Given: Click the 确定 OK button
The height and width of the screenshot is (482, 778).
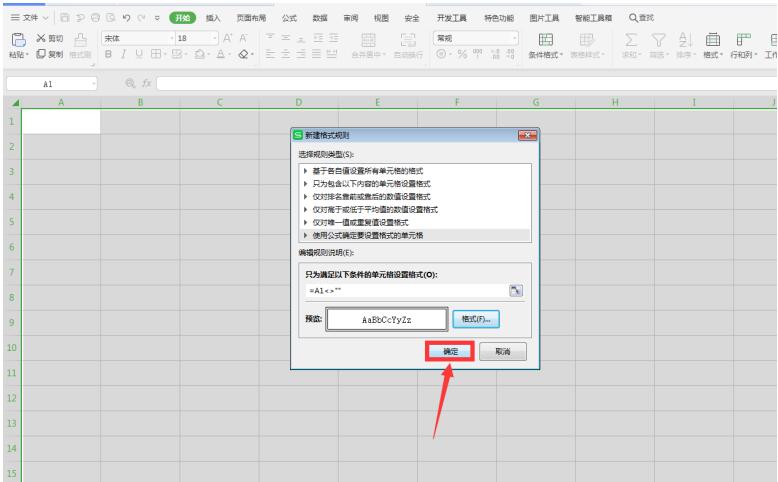Looking at the screenshot, I should pos(450,351).
